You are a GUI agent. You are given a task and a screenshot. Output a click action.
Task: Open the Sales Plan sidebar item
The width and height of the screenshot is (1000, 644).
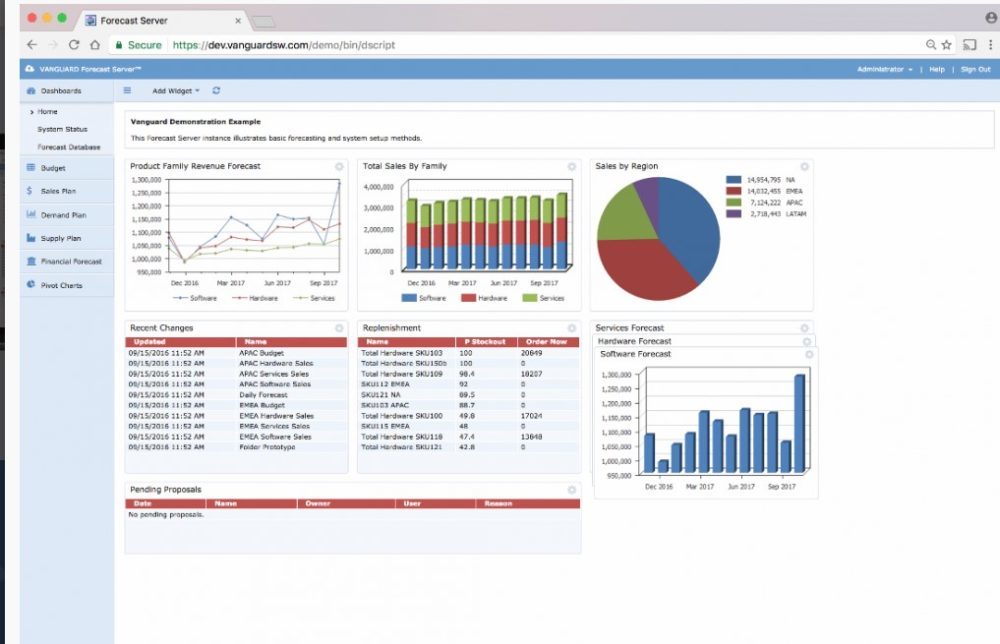pos(66,191)
